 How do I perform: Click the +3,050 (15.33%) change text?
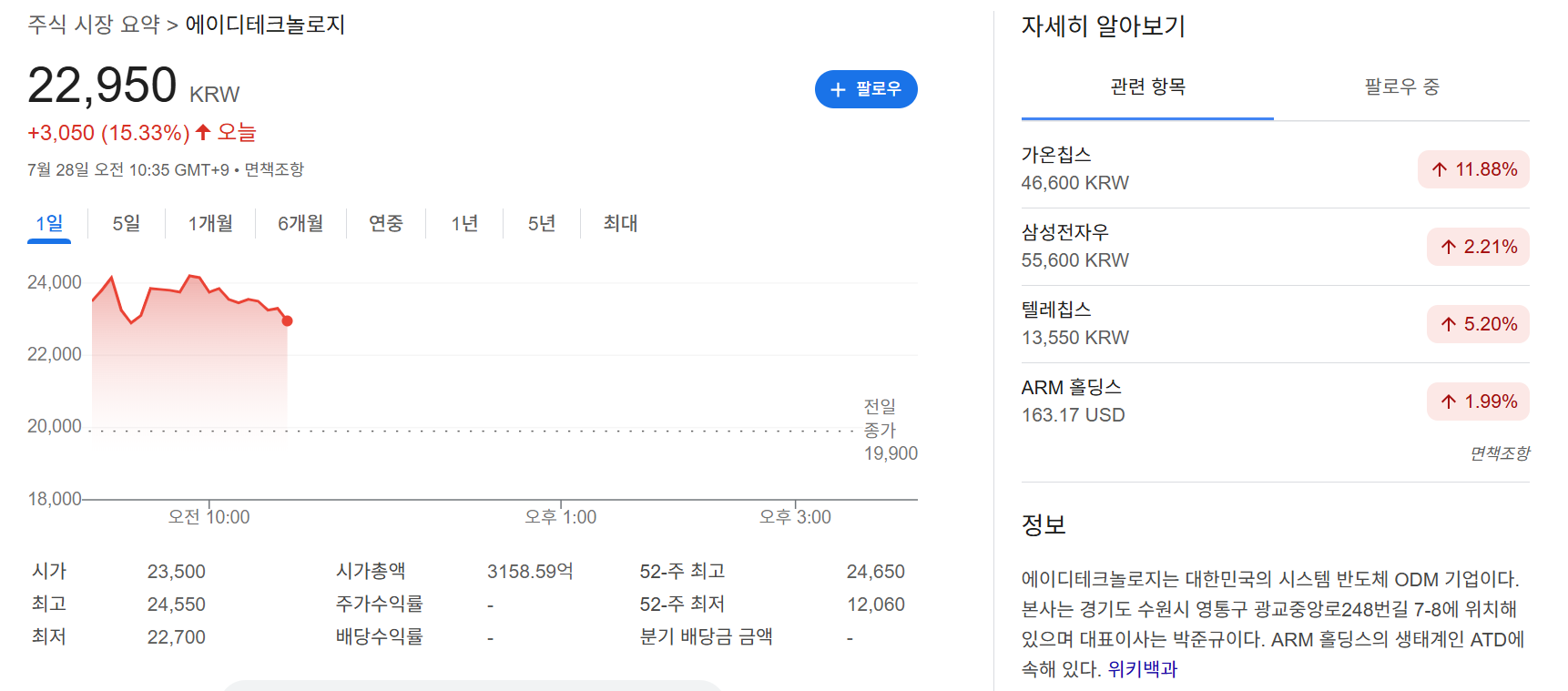pyautogui.click(x=108, y=133)
